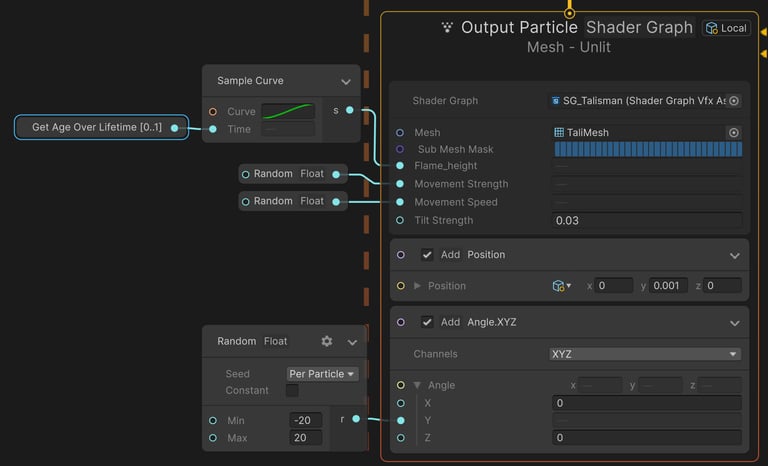Toggle the Constant checkbox on Random node
This screenshot has height=466, width=768.
[x=292, y=390]
